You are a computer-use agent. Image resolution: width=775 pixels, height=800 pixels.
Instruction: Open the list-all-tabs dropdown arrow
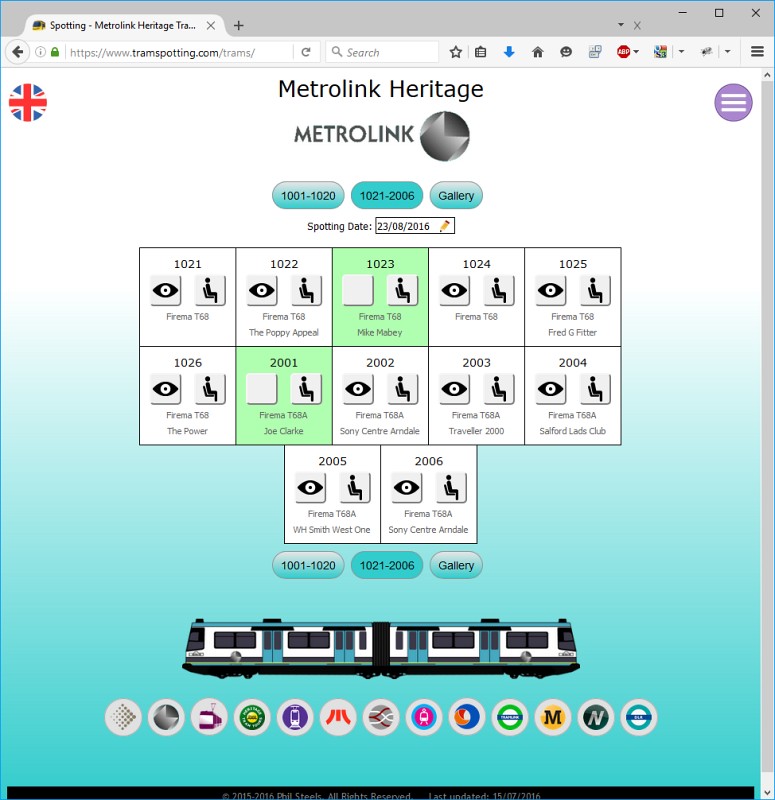(621, 24)
